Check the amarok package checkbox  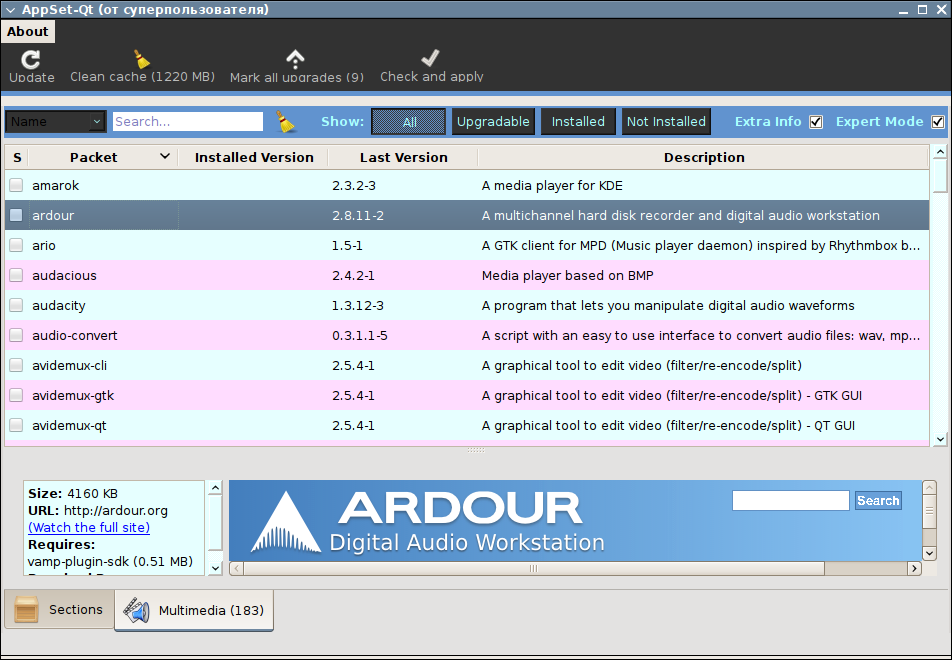16,185
